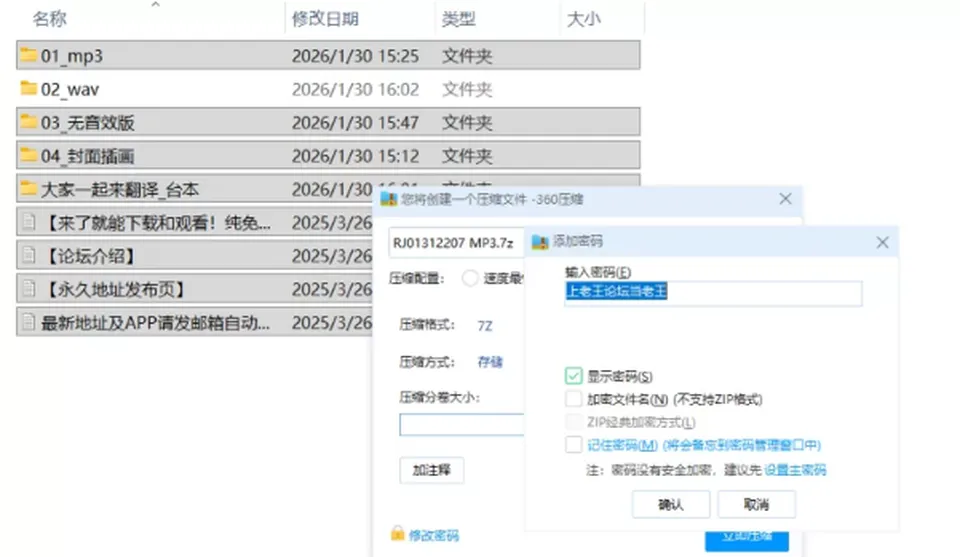Click the sort arrow above 名称
This screenshot has width=960, height=557.
156,4
